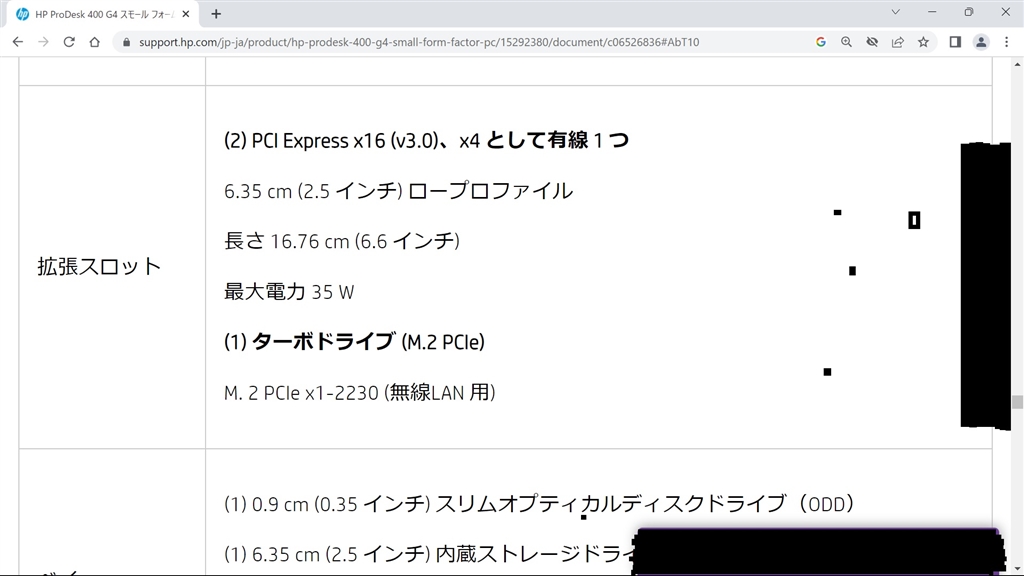The image size is (1024, 576).
Task: Open the user profile menu
Action: tap(981, 42)
